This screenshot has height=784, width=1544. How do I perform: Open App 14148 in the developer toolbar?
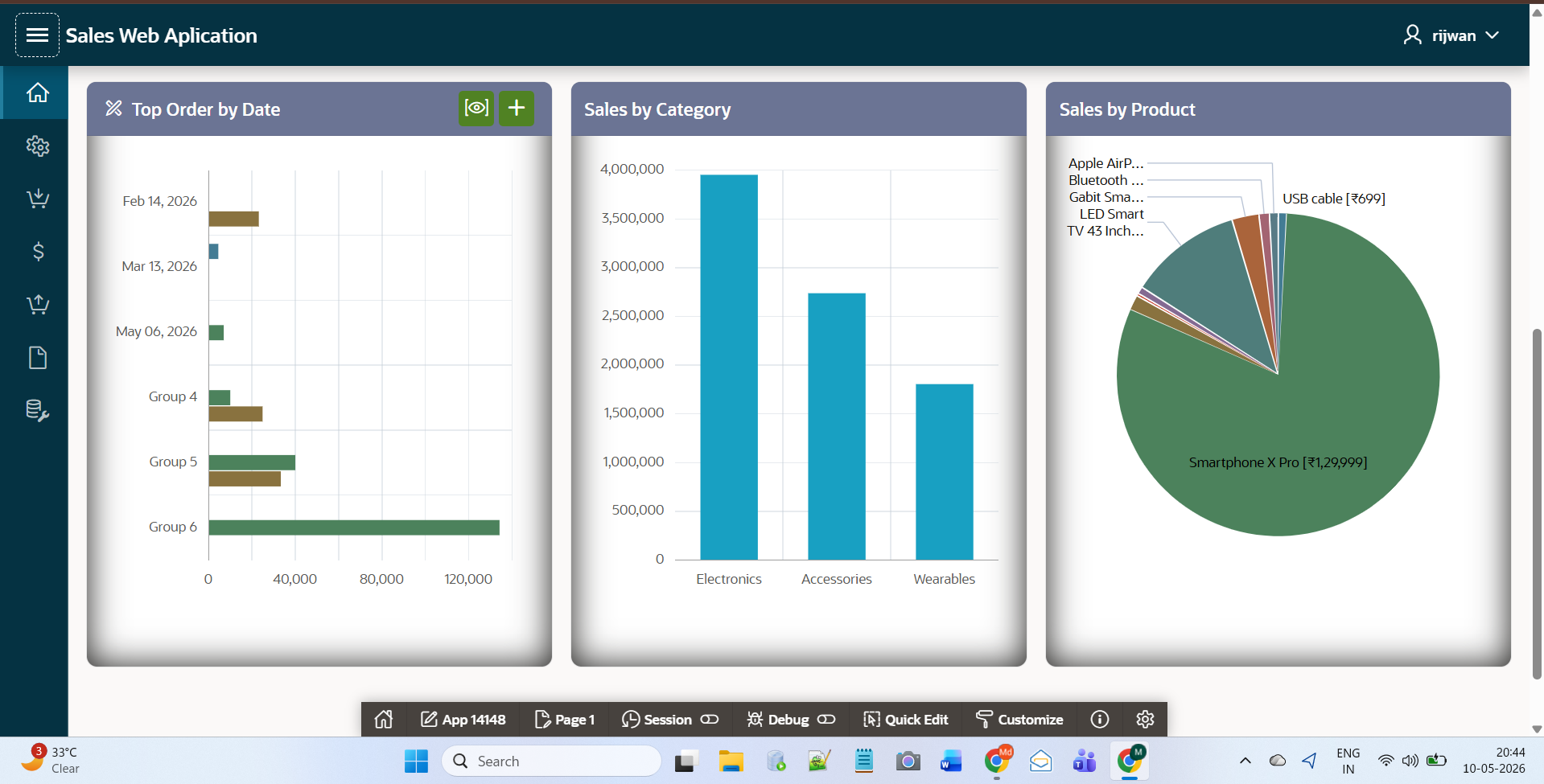pos(463,720)
